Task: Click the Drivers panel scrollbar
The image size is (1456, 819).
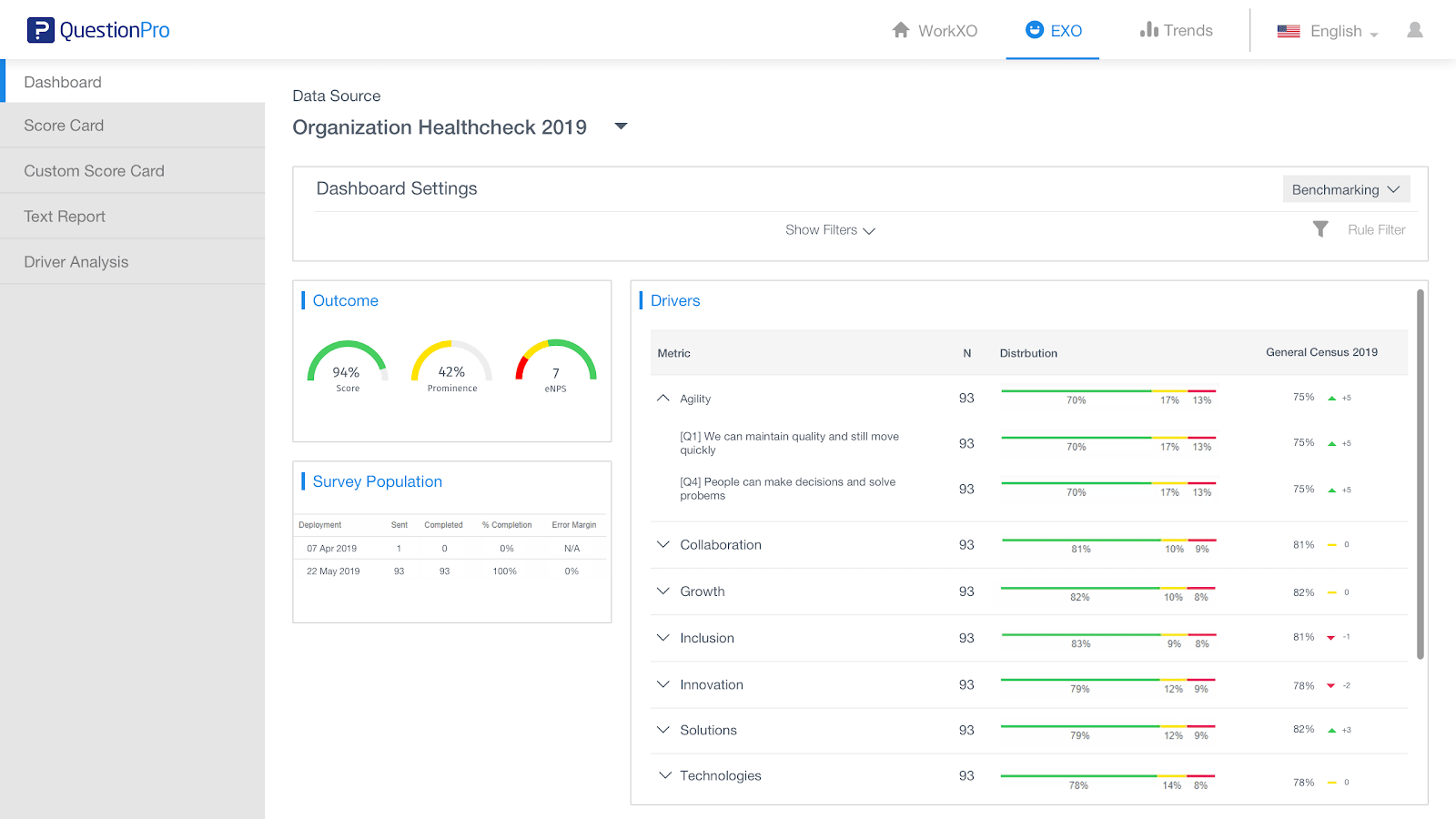Action: tap(1420, 473)
